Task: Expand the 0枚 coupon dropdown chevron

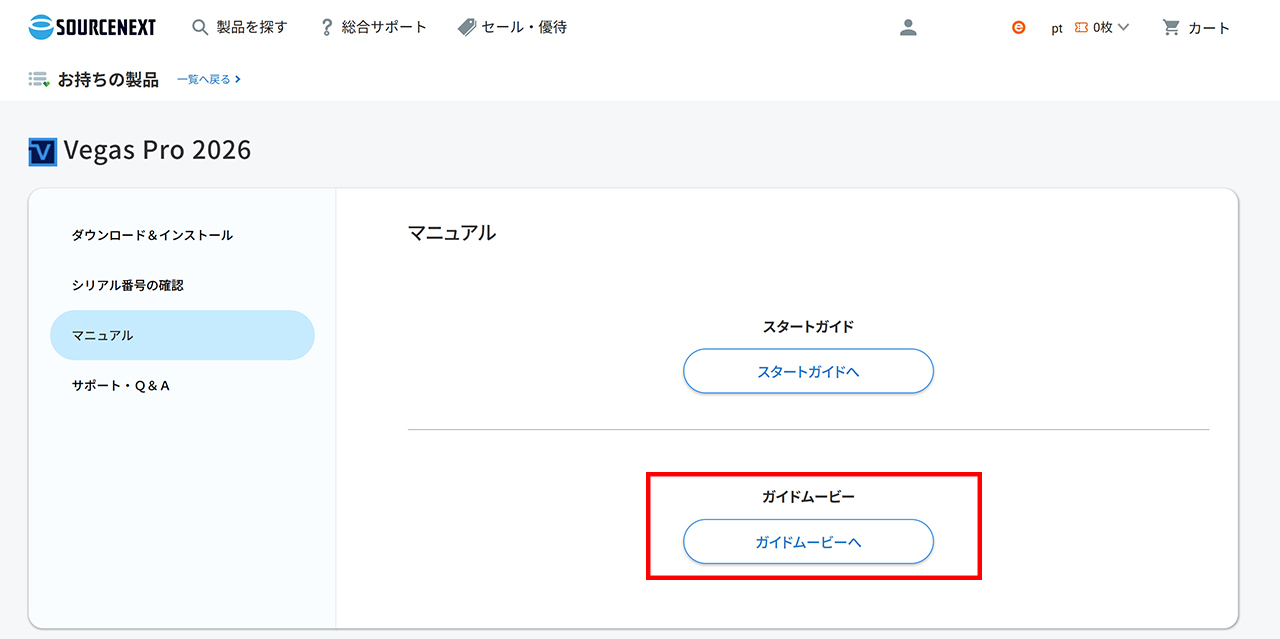Action: [1123, 28]
